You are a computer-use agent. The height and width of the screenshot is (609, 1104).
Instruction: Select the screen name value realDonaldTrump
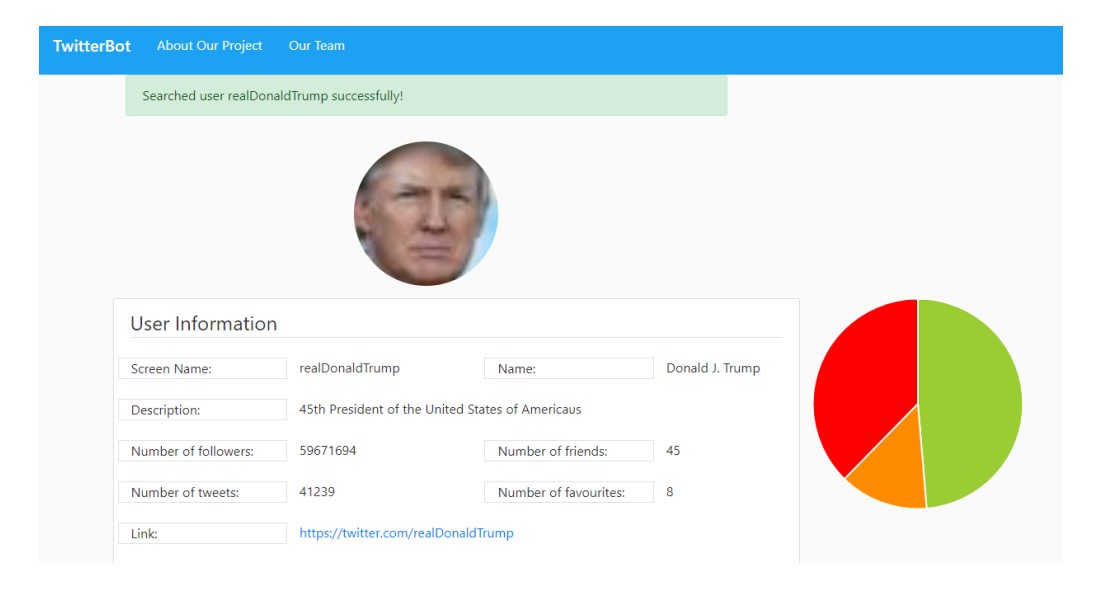pyautogui.click(x=349, y=368)
